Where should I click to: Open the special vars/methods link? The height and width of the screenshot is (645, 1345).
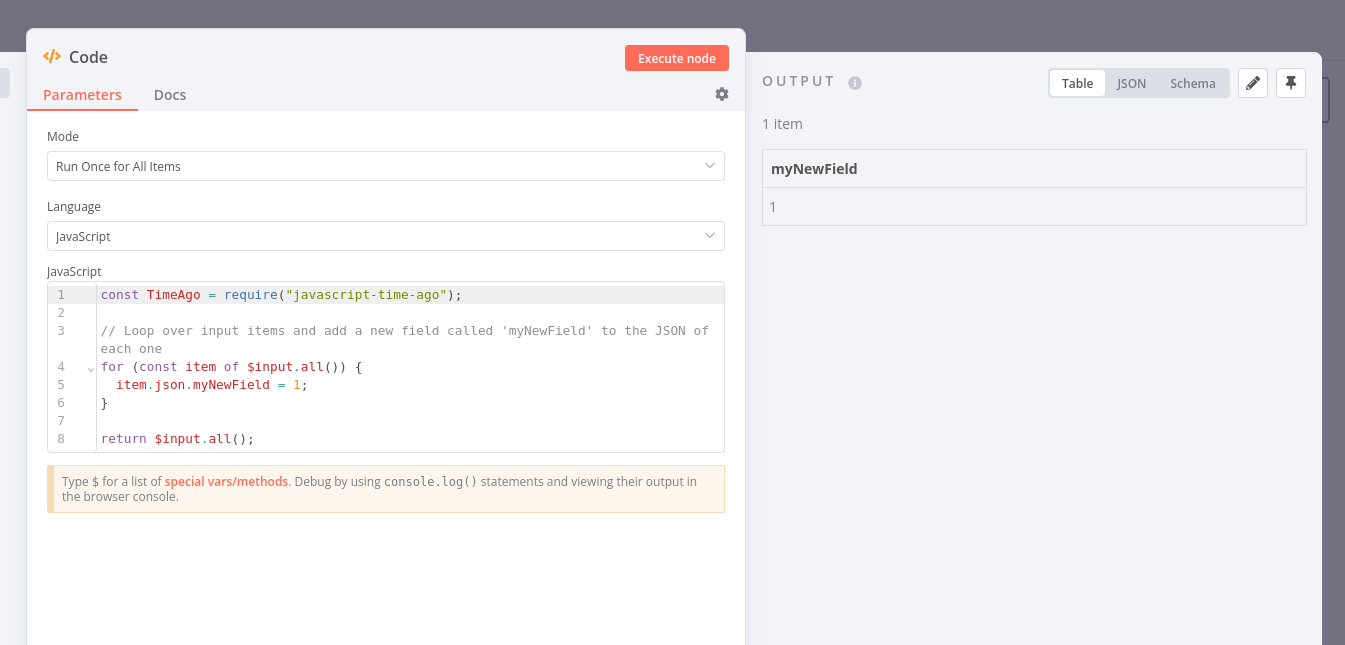[227, 481]
